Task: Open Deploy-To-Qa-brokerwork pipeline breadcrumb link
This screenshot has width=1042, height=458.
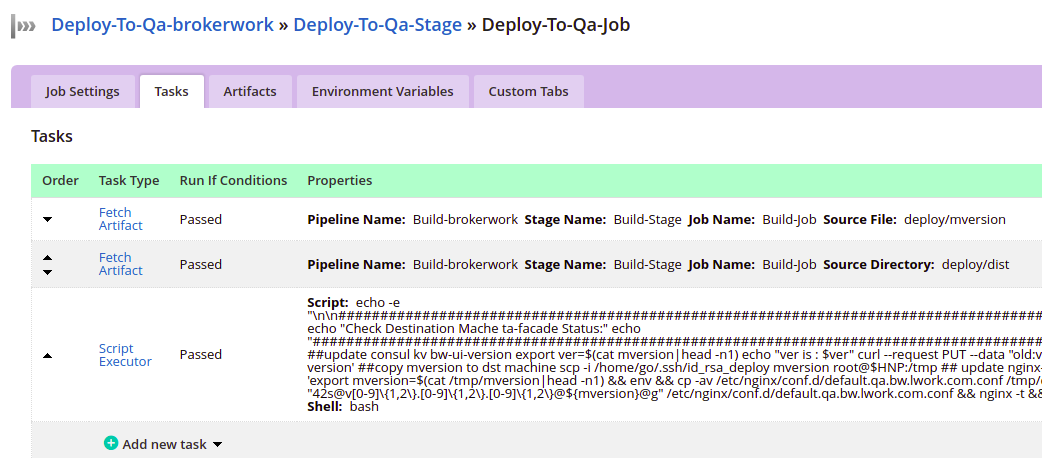Action: pyautogui.click(x=162, y=25)
